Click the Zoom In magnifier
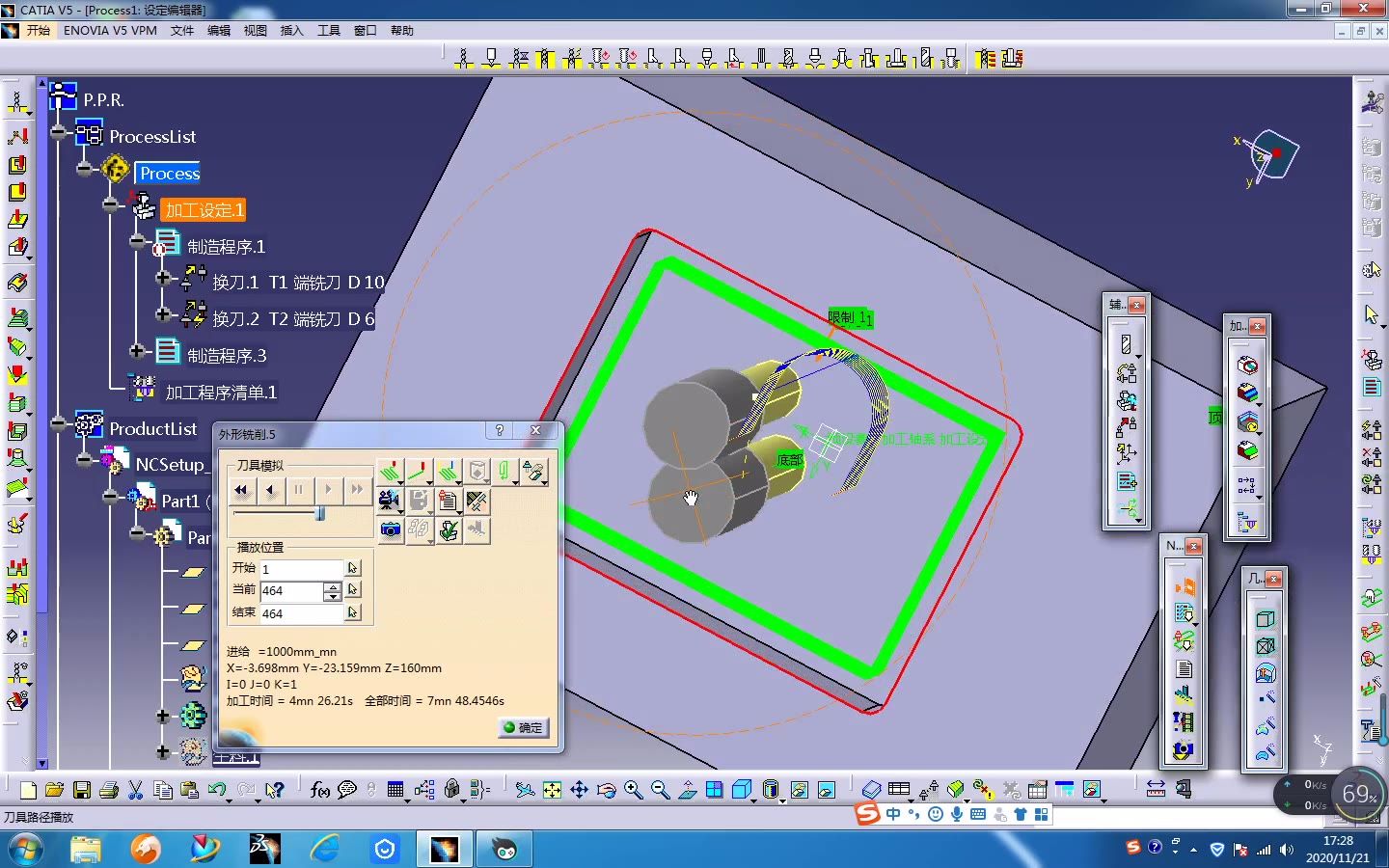This screenshot has height=868, width=1389. click(633, 790)
